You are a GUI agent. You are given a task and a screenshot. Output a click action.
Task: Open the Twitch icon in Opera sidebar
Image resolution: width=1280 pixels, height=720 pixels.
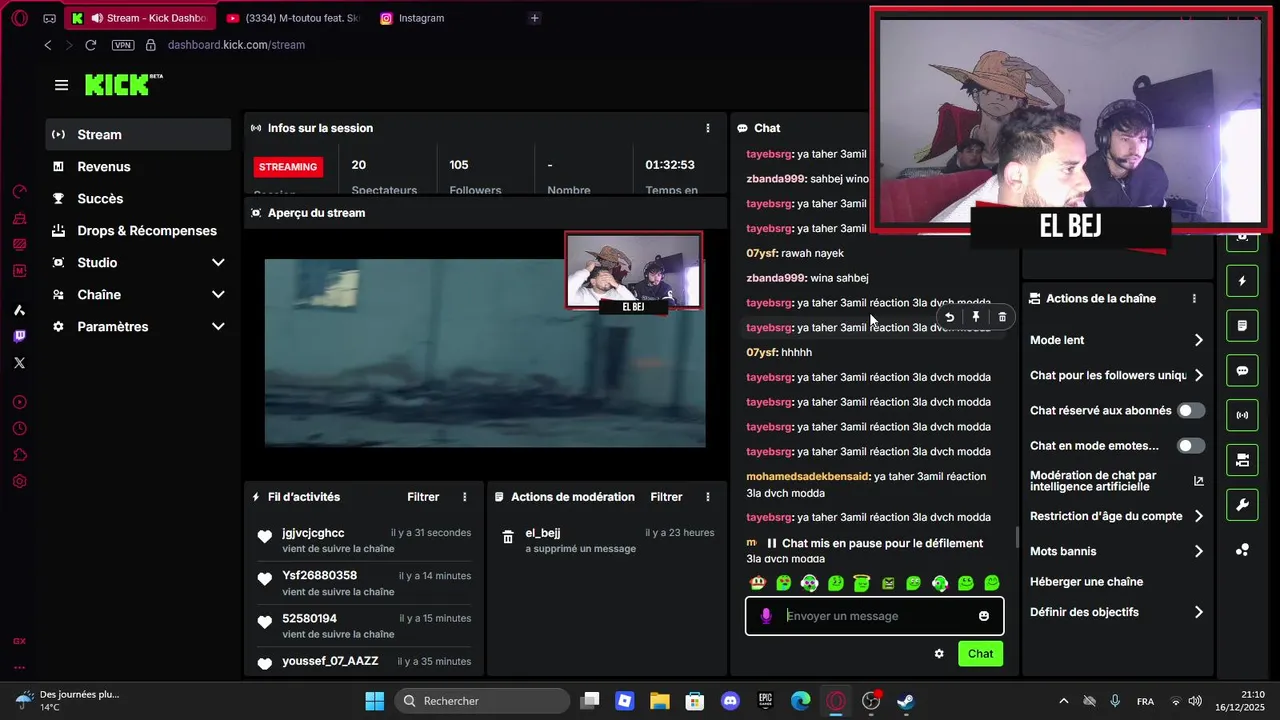click(19, 336)
